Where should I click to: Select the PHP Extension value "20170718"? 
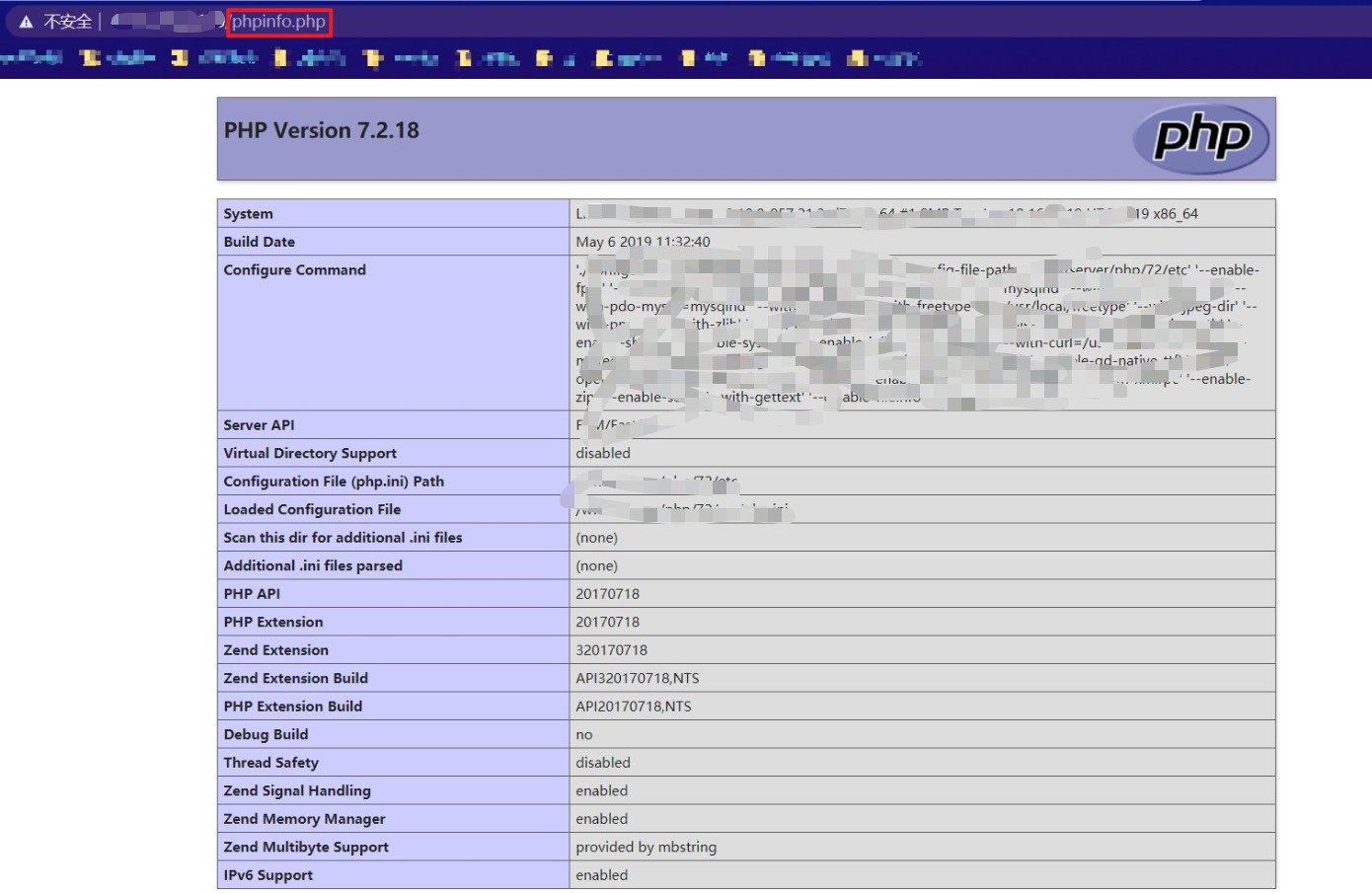(x=608, y=623)
